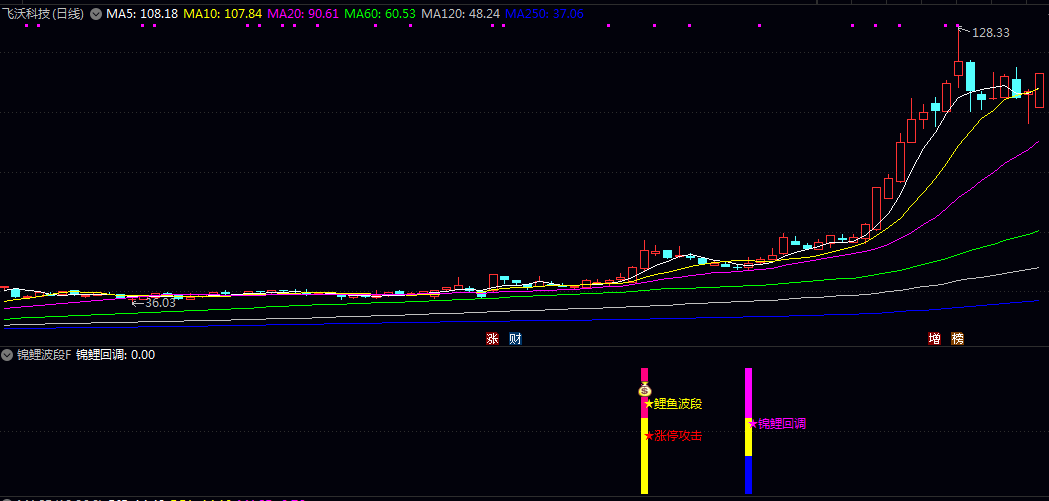Click the yellow ★鲤鱼波段 signal label
Viewport: 1049px width, 501px height.
pyautogui.click(x=673, y=403)
